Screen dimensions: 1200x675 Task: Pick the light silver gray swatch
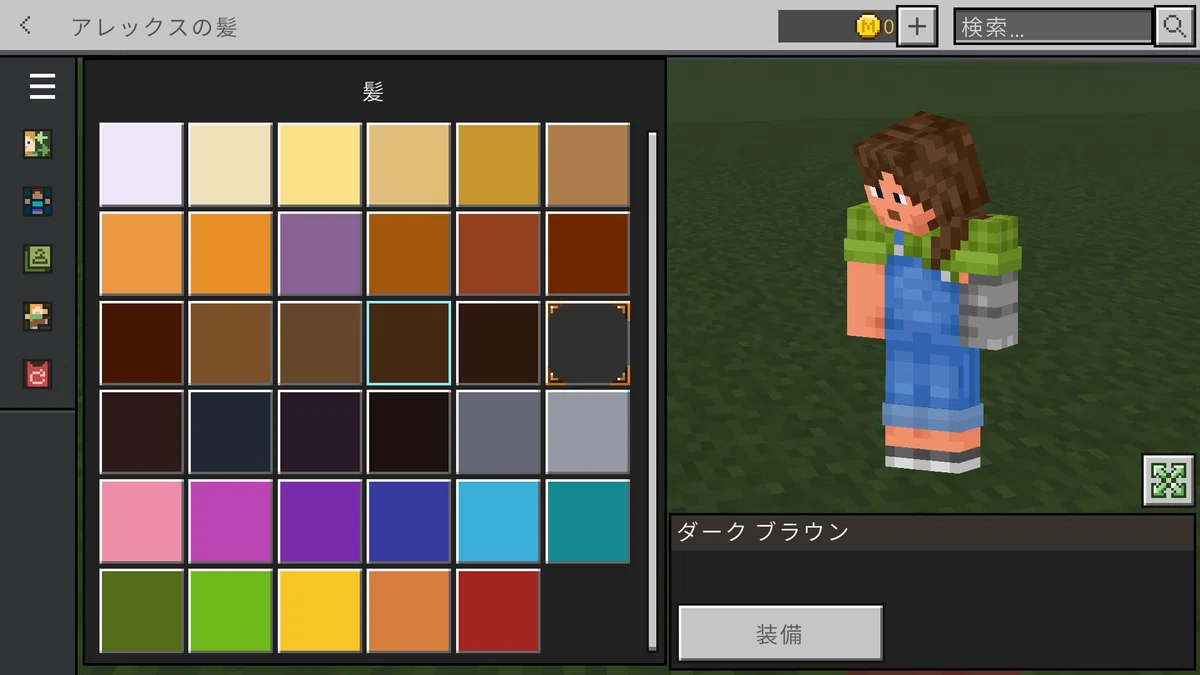pos(588,432)
